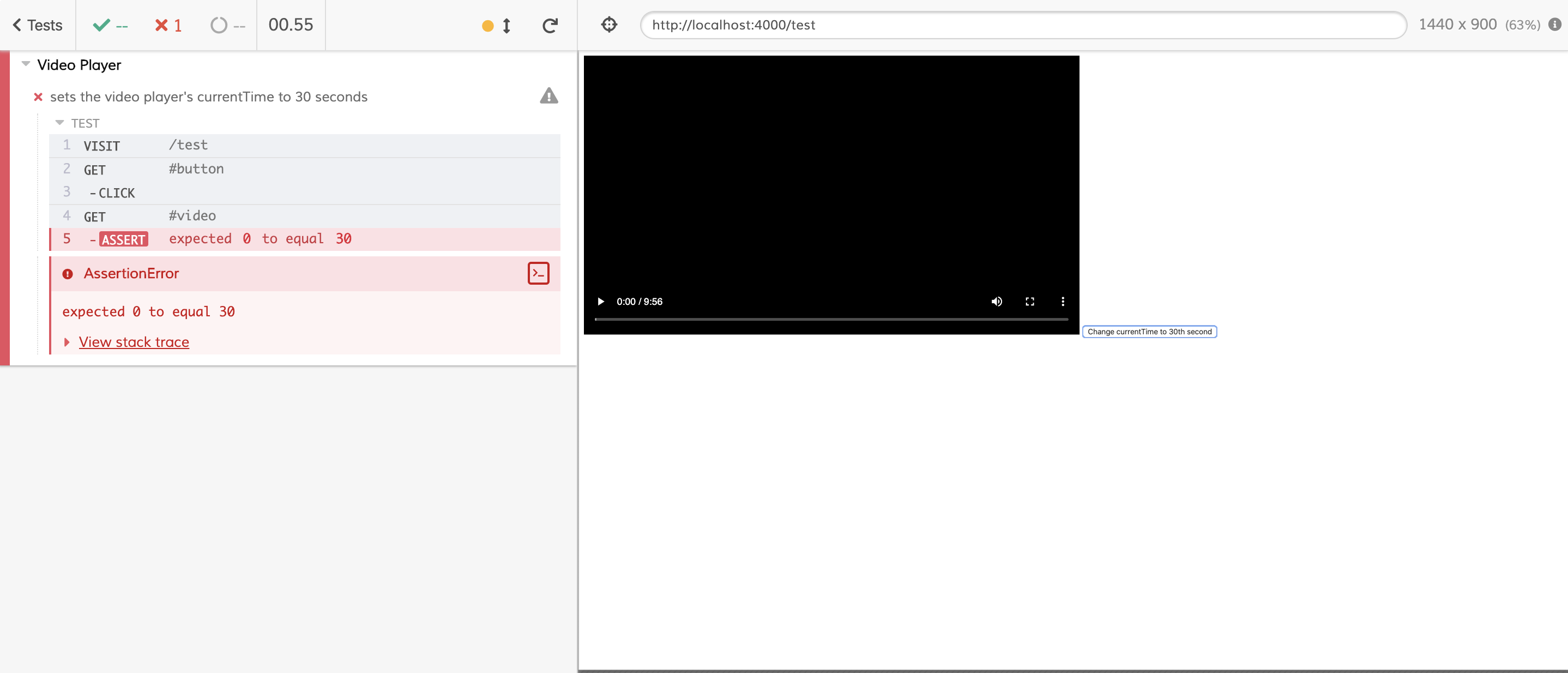Expand View stack trace

134,341
